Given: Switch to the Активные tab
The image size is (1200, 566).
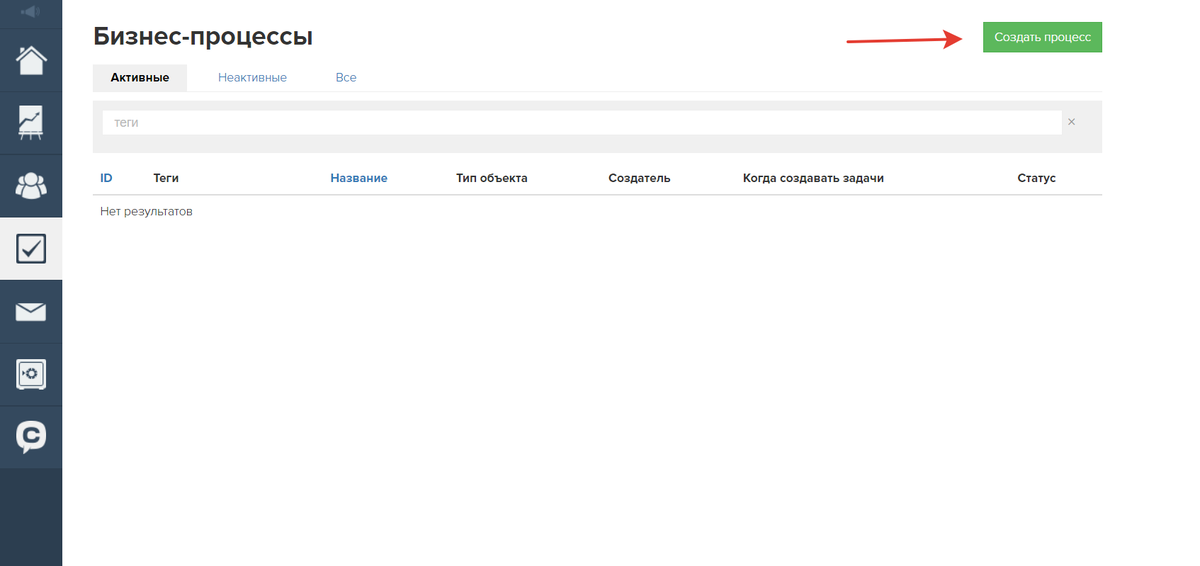Looking at the screenshot, I should point(140,78).
